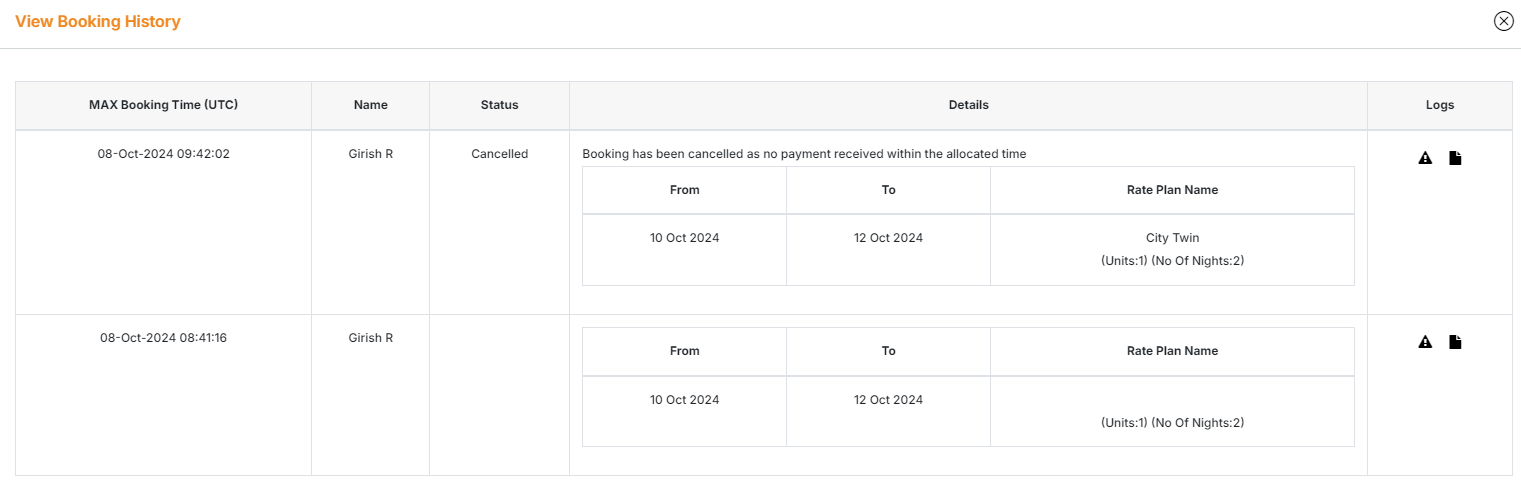The height and width of the screenshot is (494, 1521).
Task: Select the Logs column header
Action: (1440, 105)
